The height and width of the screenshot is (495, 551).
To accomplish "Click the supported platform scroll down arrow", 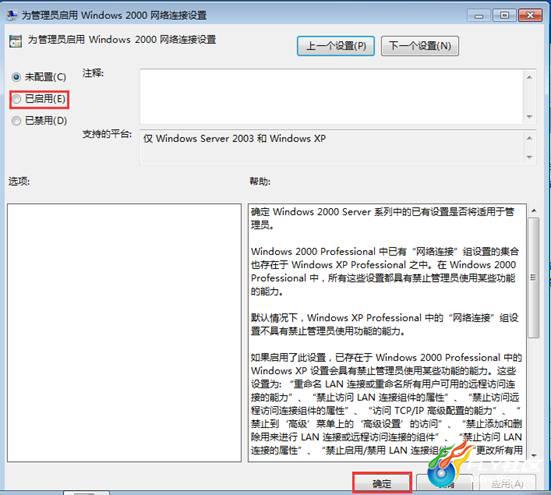I will point(529,157).
